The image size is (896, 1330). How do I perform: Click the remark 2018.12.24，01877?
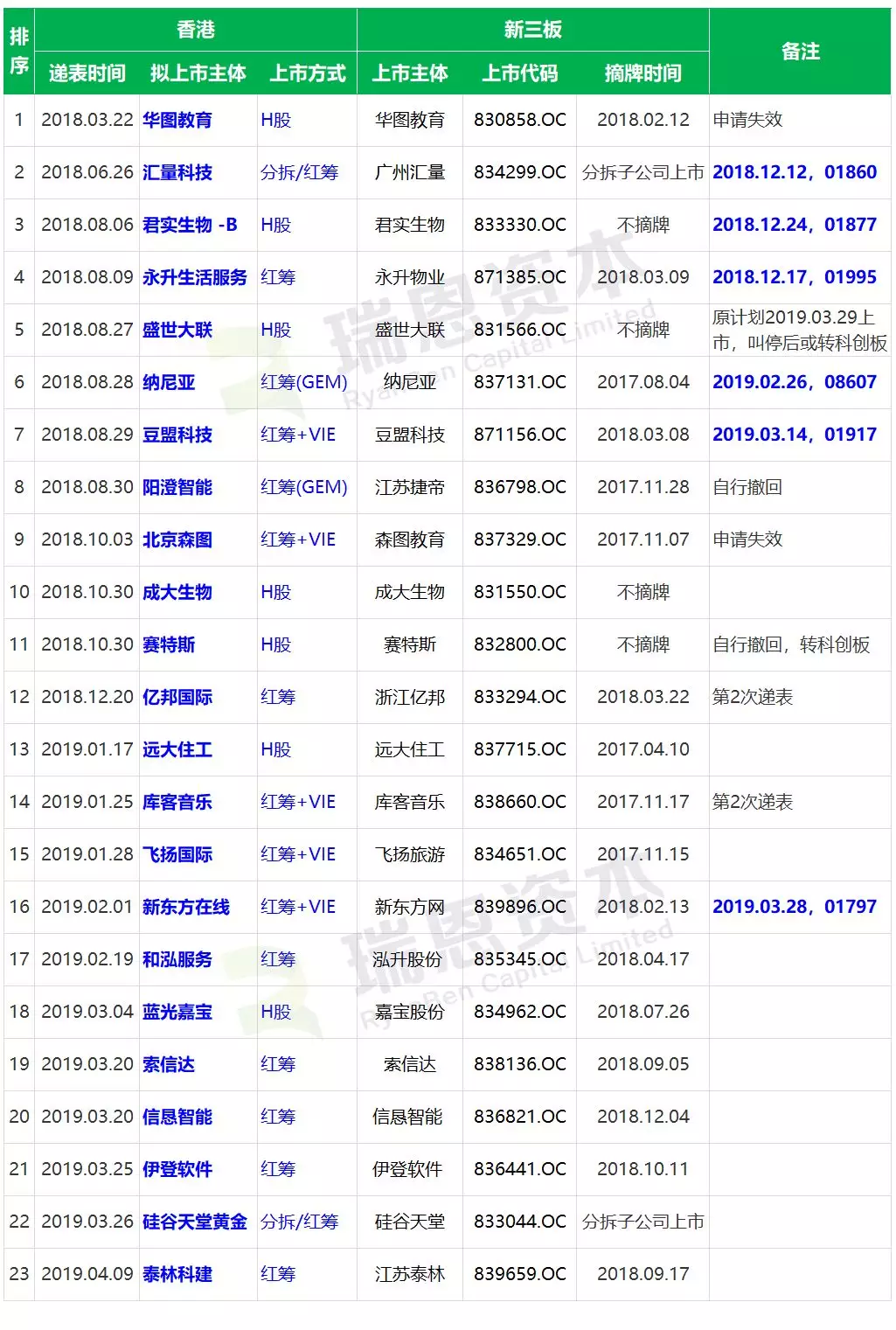[x=795, y=225]
